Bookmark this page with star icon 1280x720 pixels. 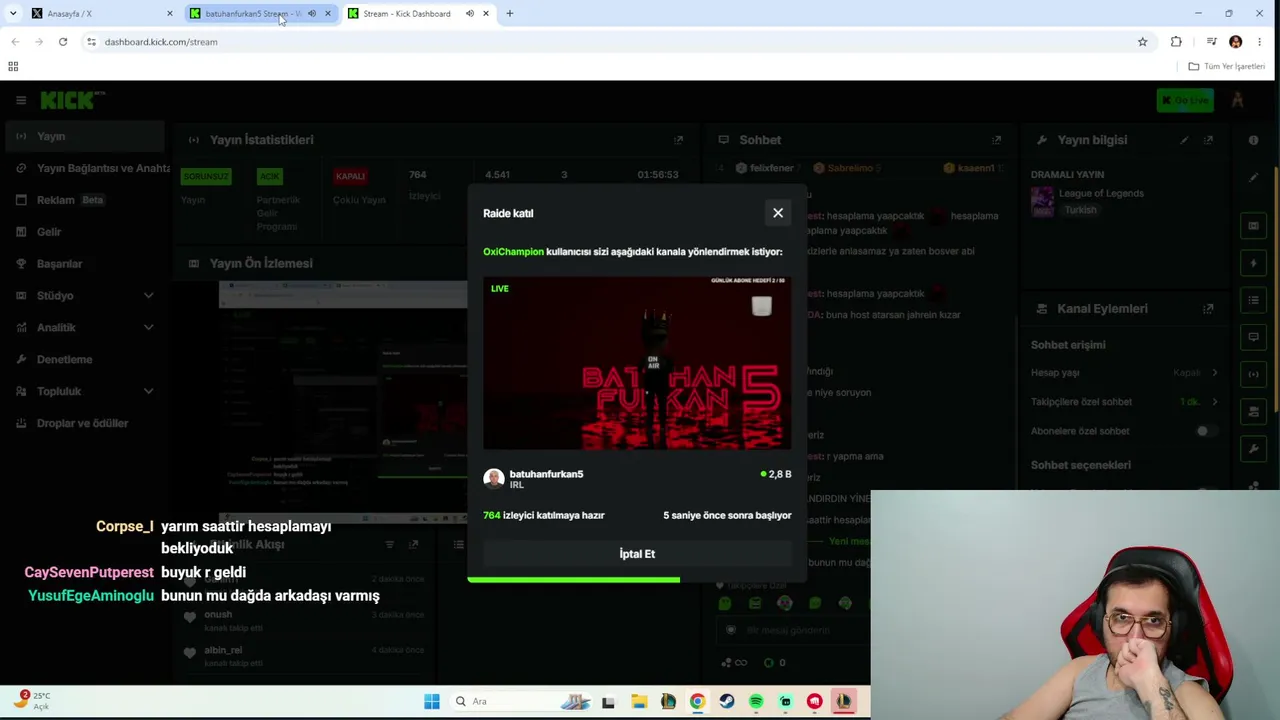click(1142, 42)
